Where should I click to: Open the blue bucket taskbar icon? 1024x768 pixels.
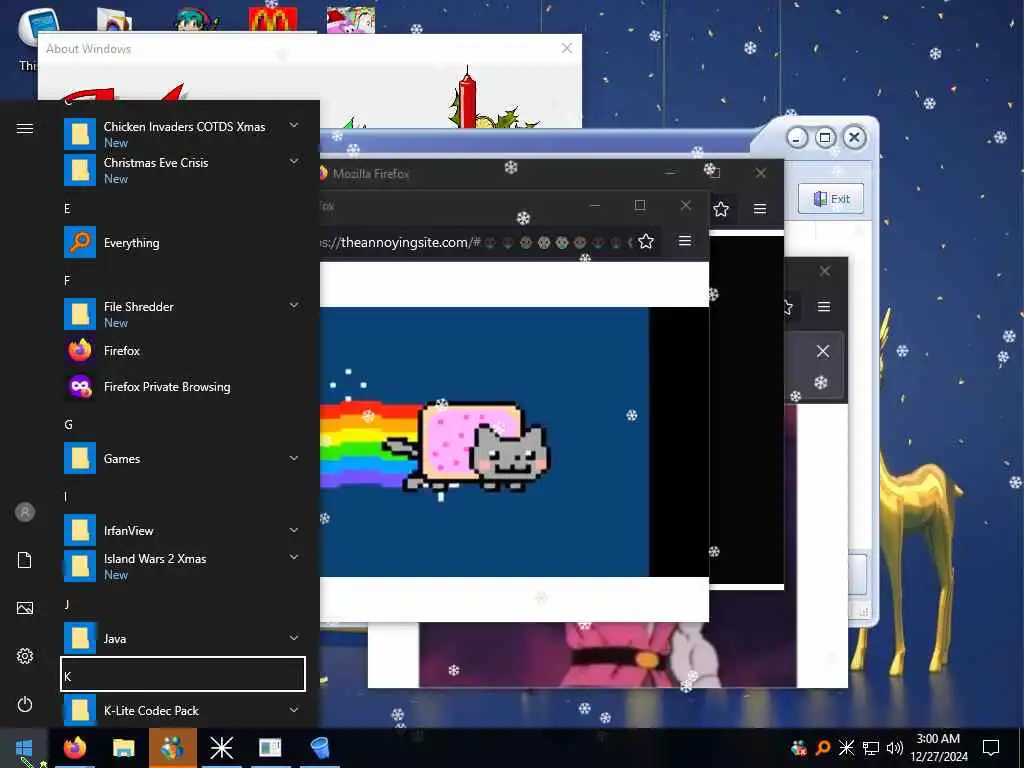319,747
